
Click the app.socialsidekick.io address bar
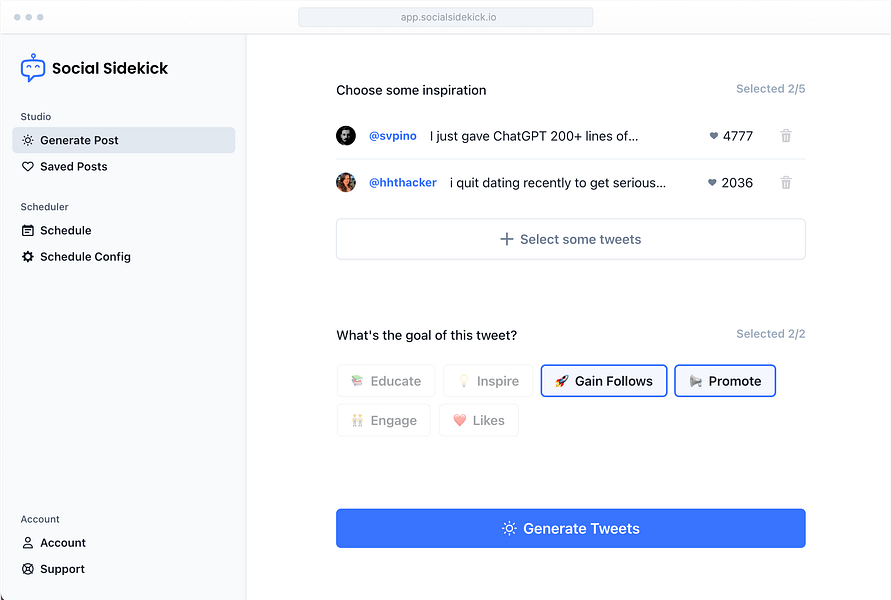446,17
